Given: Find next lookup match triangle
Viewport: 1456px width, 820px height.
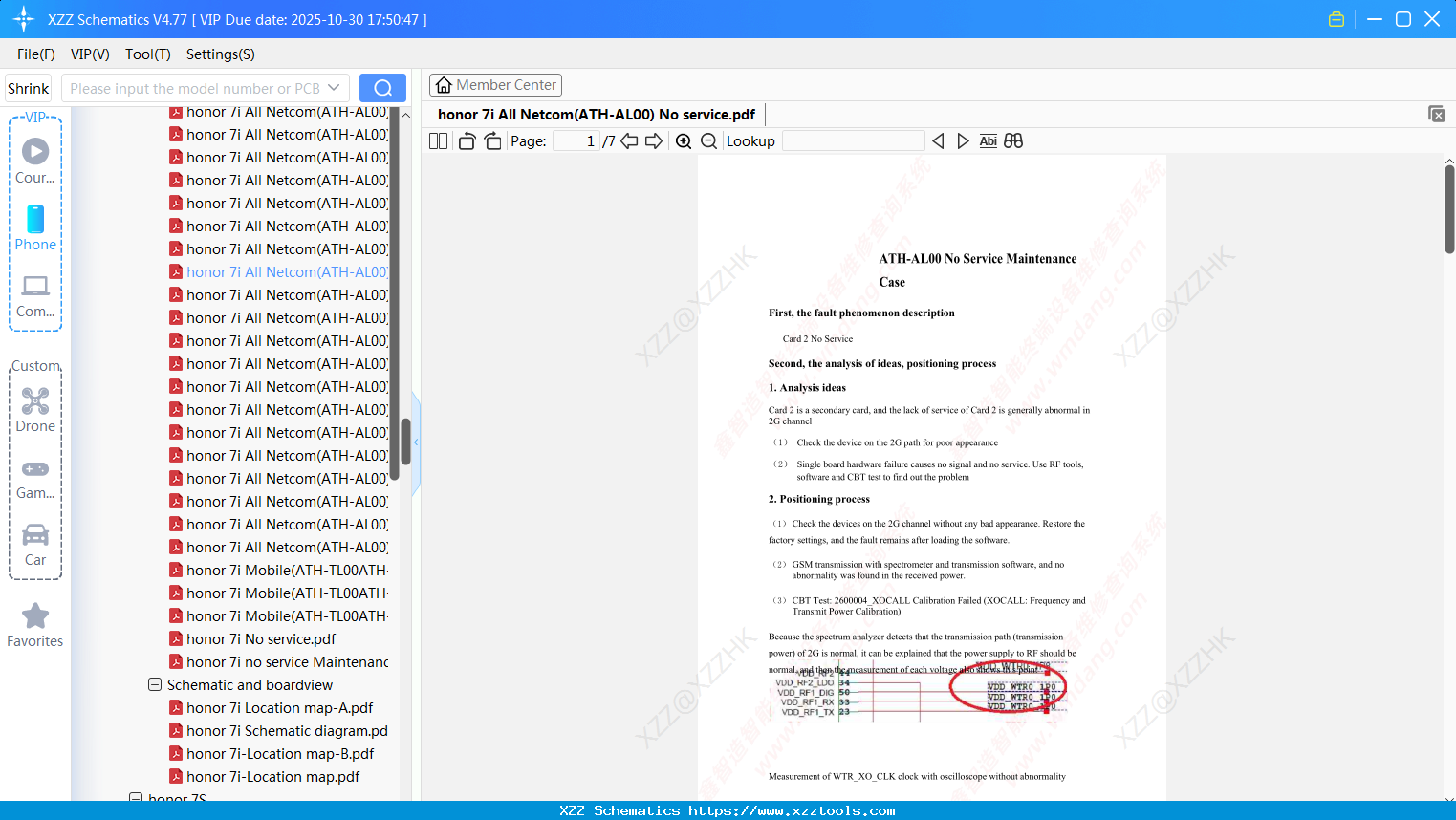Looking at the screenshot, I should pyautogui.click(x=963, y=140).
